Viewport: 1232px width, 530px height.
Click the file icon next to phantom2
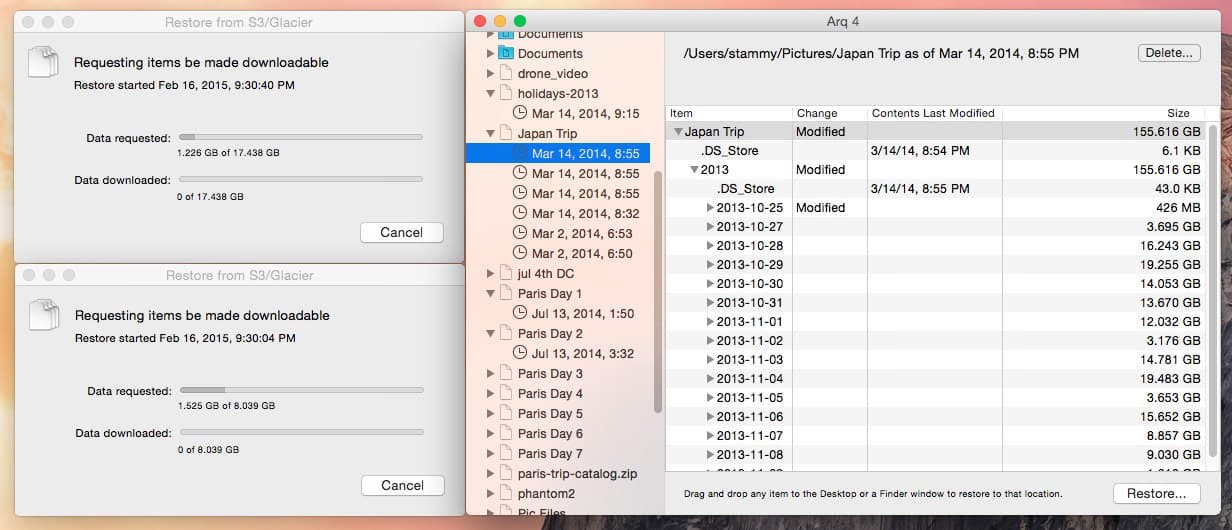(x=505, y=493)
